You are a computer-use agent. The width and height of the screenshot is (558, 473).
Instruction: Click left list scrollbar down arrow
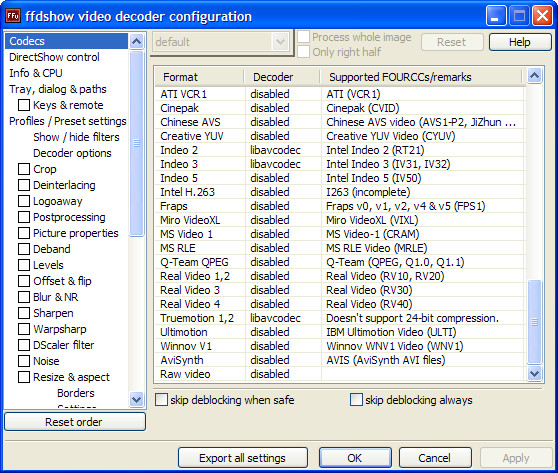(x=136, y=399)
